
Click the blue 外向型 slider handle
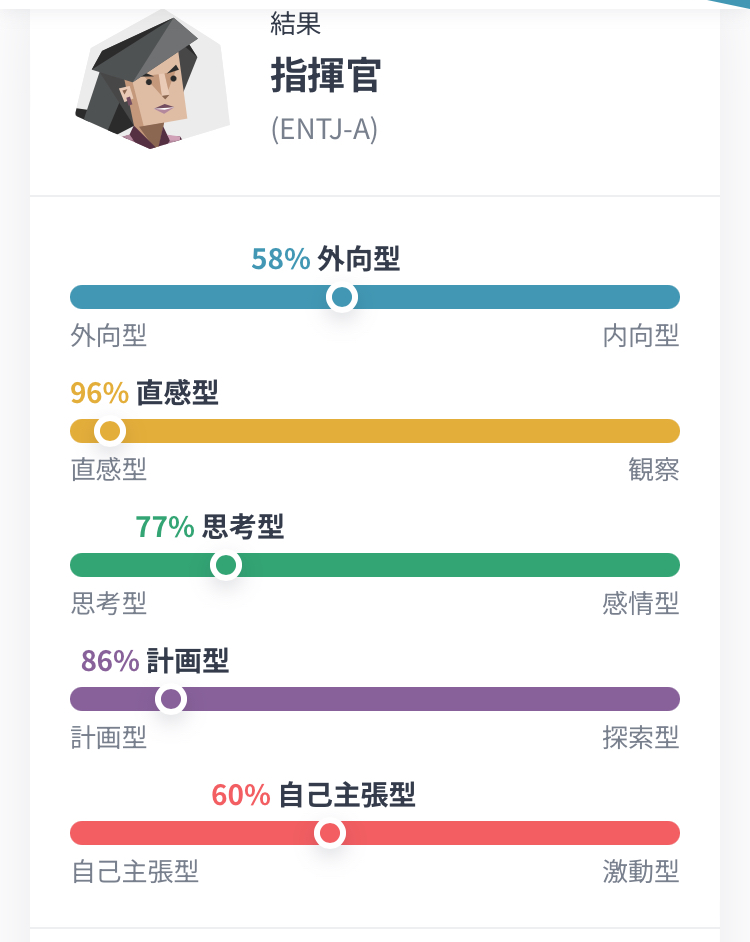click(x=342, y=297)
